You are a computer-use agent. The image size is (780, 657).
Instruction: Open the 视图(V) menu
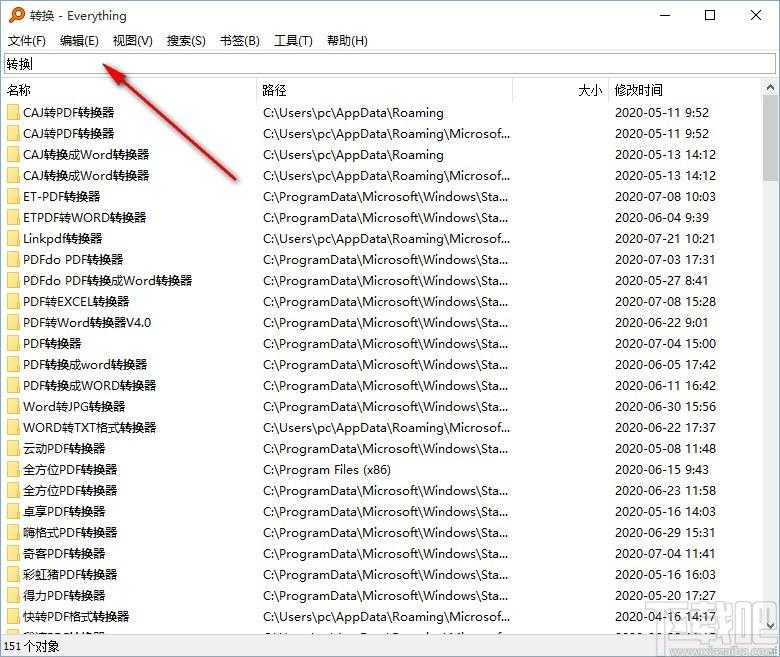tap(132, 41)
